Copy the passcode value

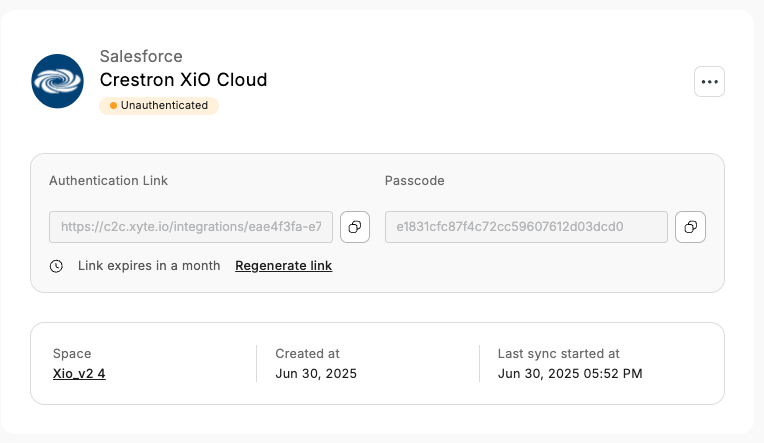point(690,227)
